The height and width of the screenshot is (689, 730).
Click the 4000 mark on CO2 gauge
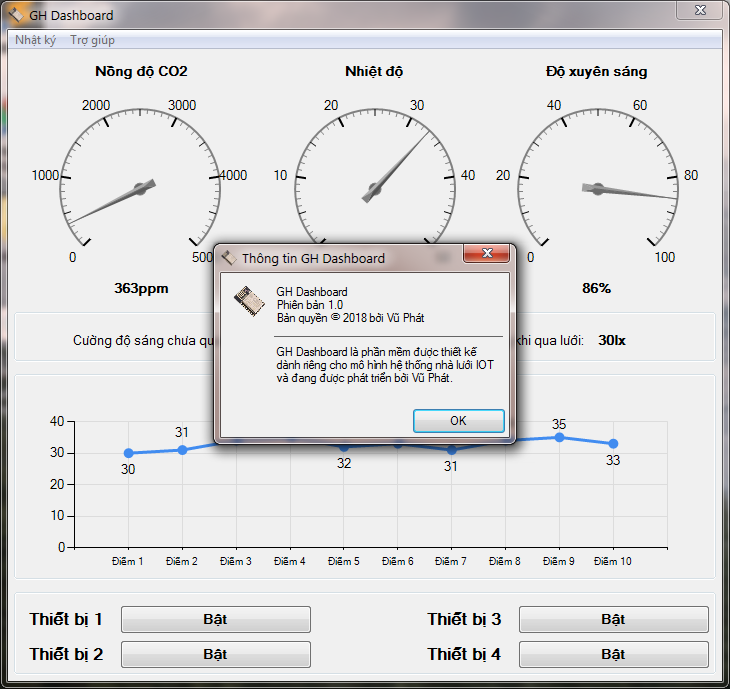pyautogui.click(x=233, y=176)
